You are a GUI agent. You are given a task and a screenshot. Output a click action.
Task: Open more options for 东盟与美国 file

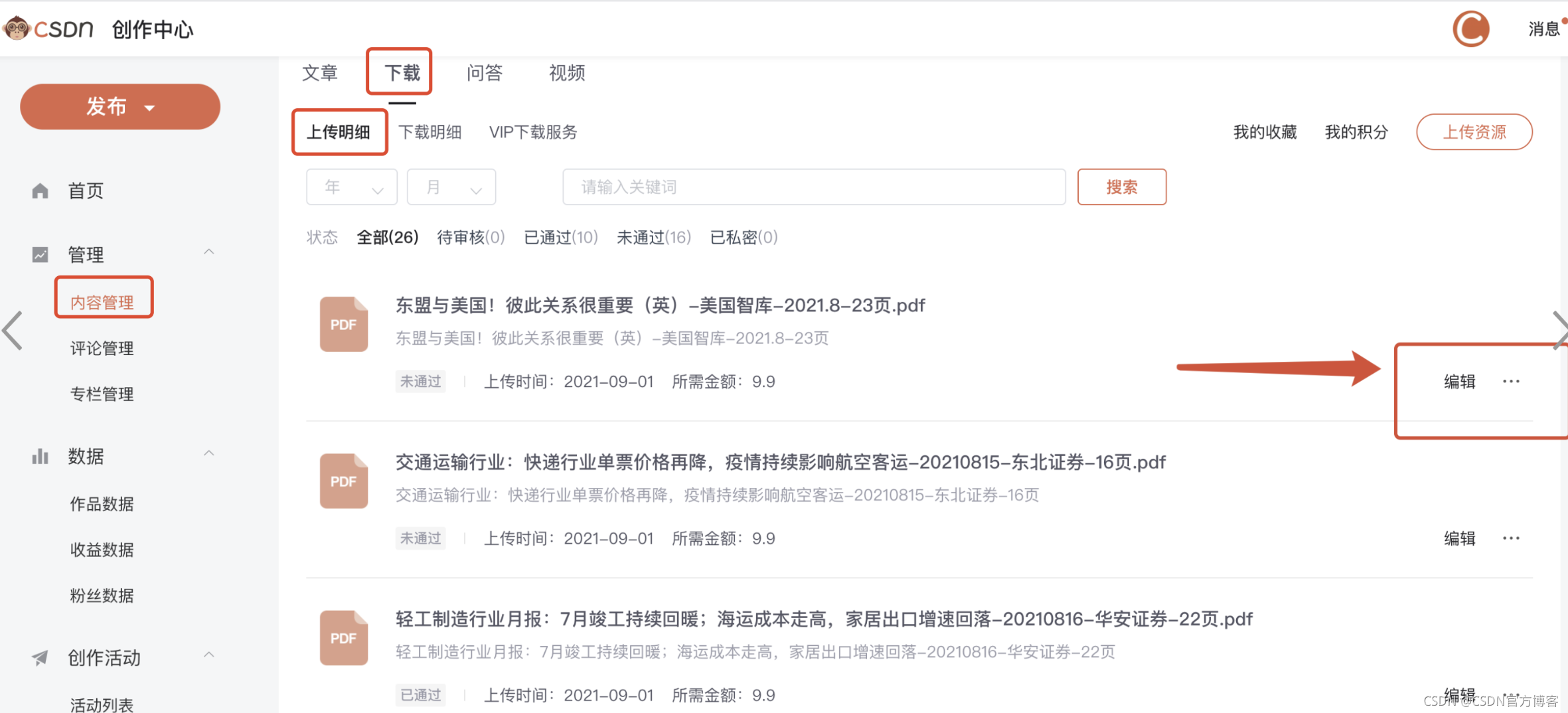point(1512,381)
